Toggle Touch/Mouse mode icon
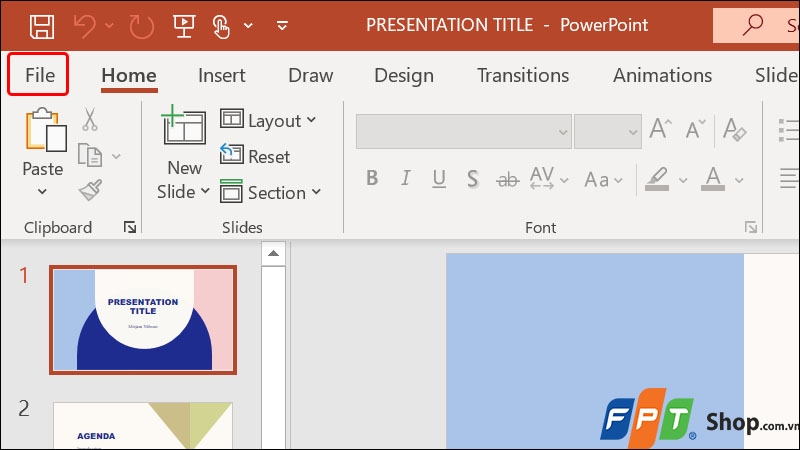The image size is (800, 450). tap(220, 27)
